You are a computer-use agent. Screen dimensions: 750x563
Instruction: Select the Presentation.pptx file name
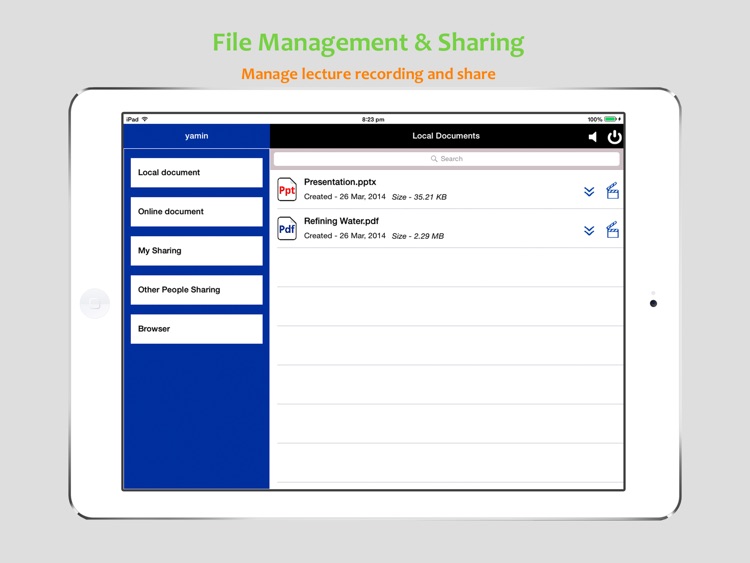[x=340, y=182]
